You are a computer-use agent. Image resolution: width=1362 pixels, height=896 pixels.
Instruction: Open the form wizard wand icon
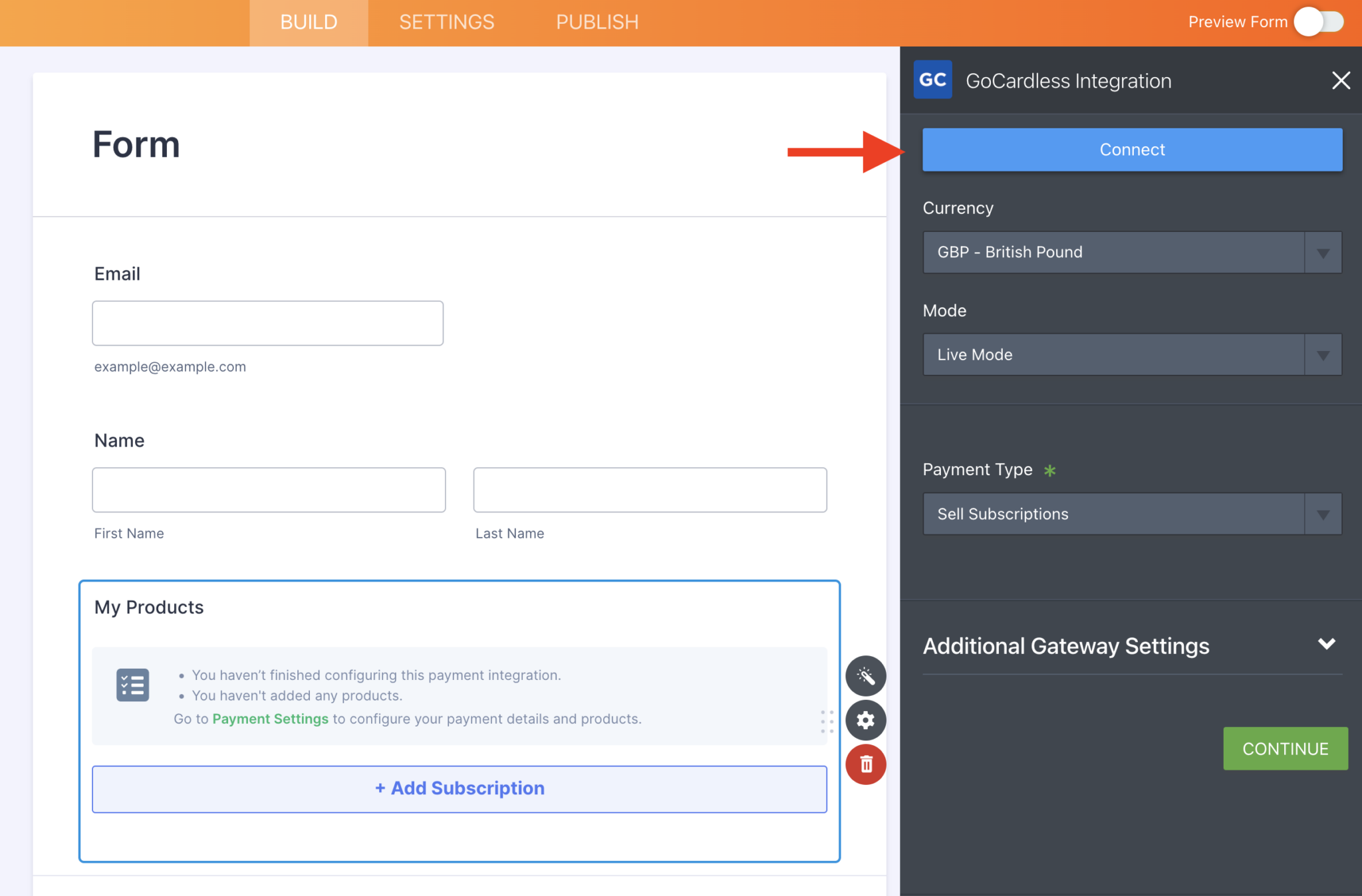pyautogui.click(x=866, y=676)
